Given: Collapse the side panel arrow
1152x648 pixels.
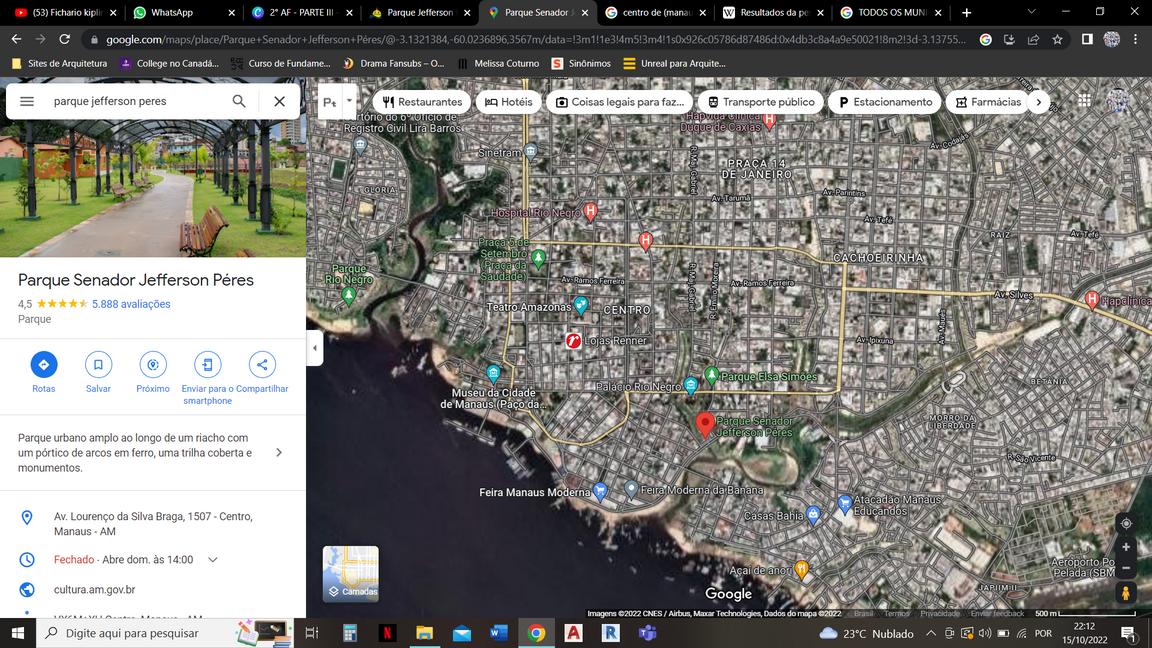Looking at the screenshot, I should pos(314,348).
